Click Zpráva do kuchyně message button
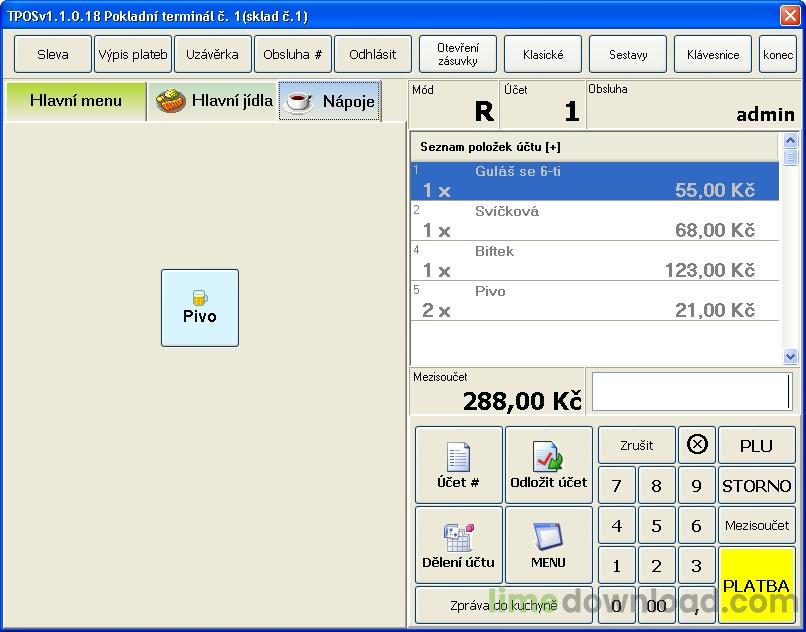806x632 pixels. (x=504, y=605)
